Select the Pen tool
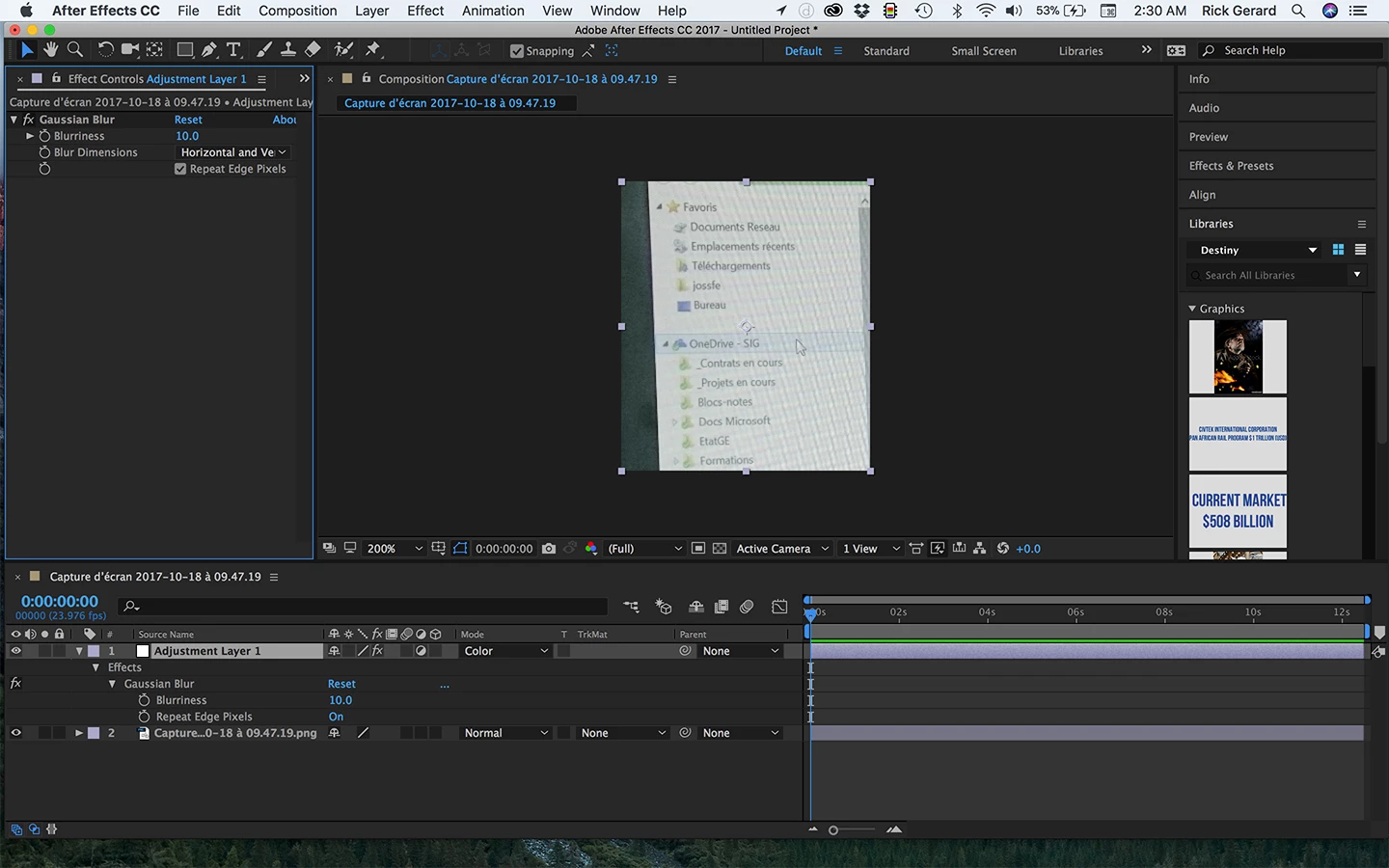The width and height of the screenshot is (1389, 868). click(x=209, y=50)
